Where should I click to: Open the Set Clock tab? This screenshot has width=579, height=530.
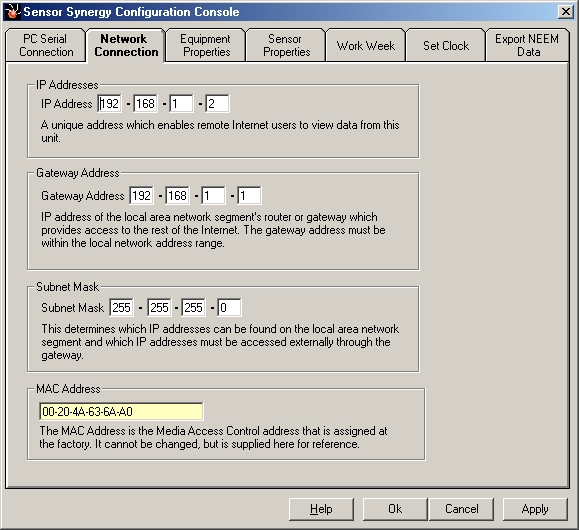tap(445, 45)
